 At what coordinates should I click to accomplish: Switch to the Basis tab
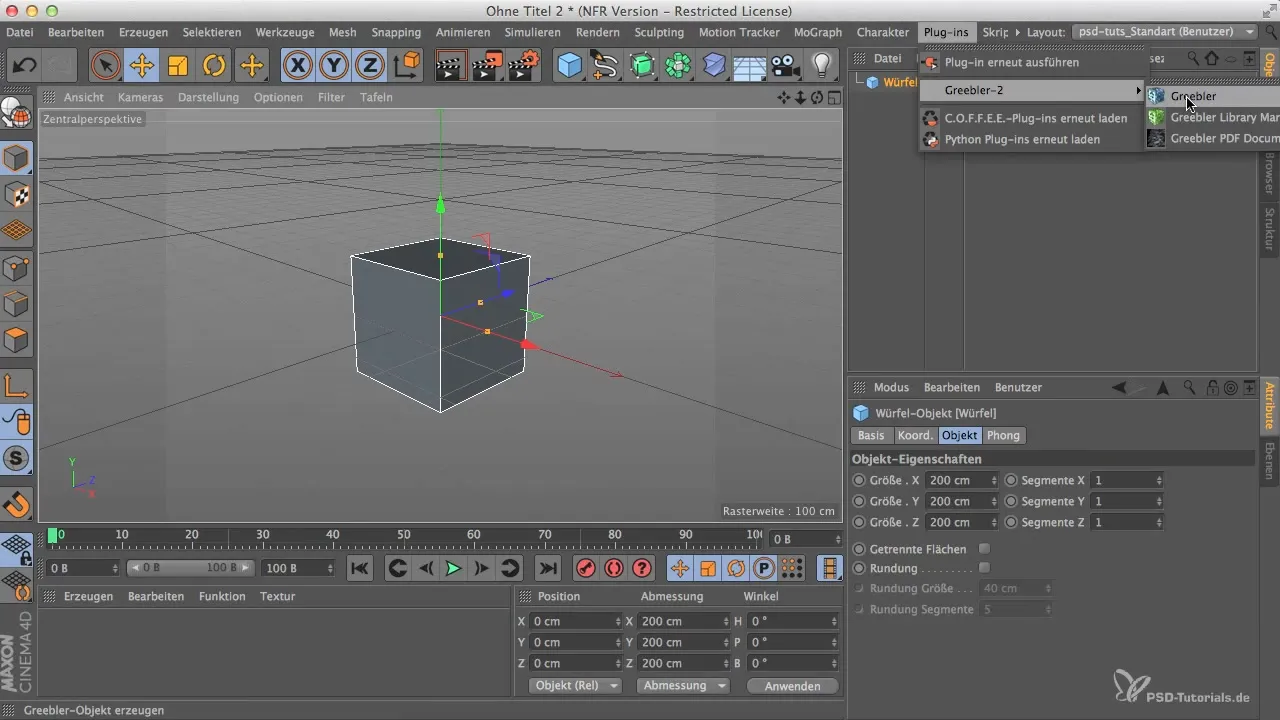coord(871,435)
